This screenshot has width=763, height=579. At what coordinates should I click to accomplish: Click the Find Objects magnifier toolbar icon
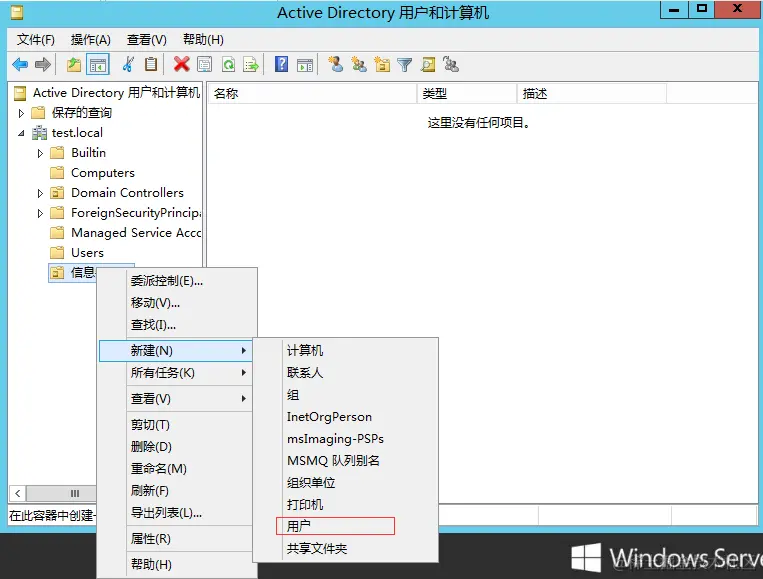click(x=428, y=64)
